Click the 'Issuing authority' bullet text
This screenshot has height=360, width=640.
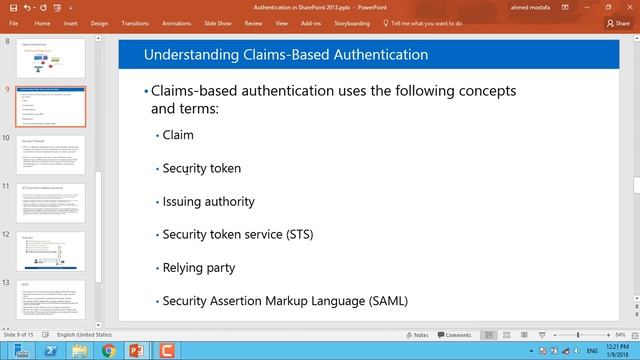(x=209, y=202)
